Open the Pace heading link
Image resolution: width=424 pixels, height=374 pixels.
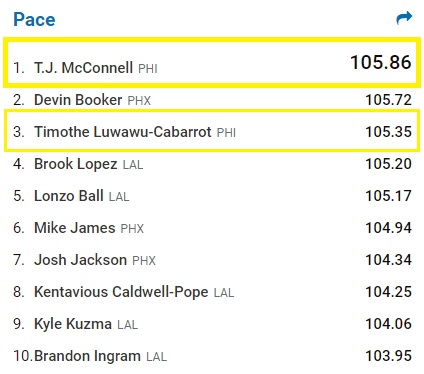coord(34,19)
